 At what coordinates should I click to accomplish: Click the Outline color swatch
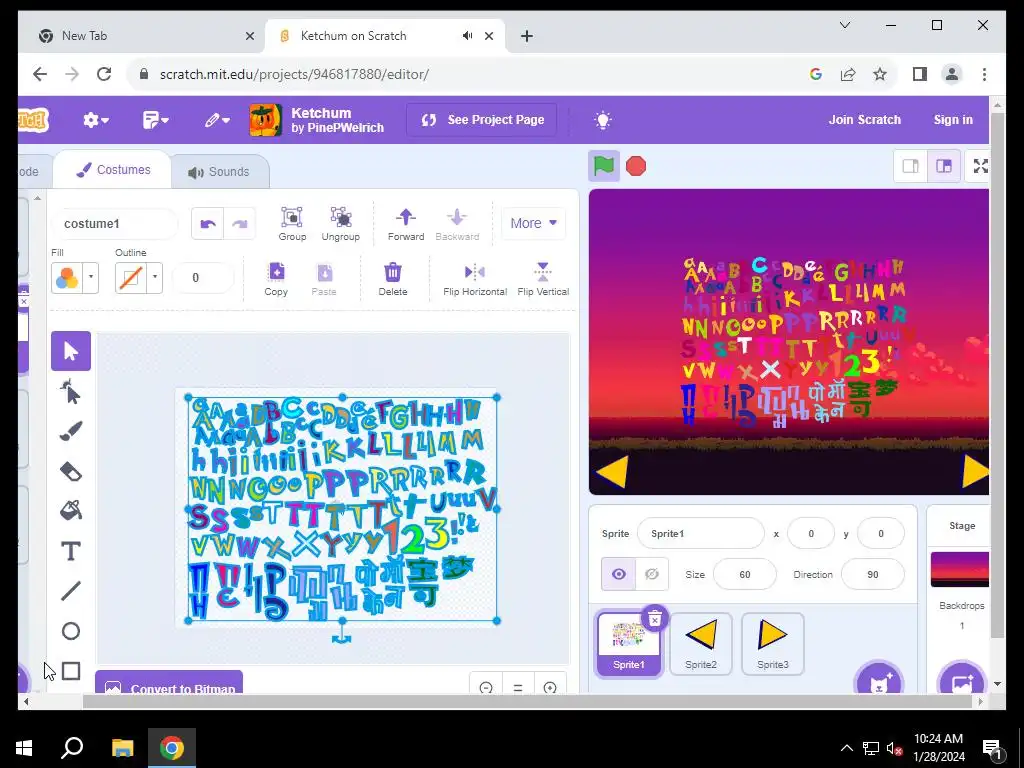[x=131, y=278]
